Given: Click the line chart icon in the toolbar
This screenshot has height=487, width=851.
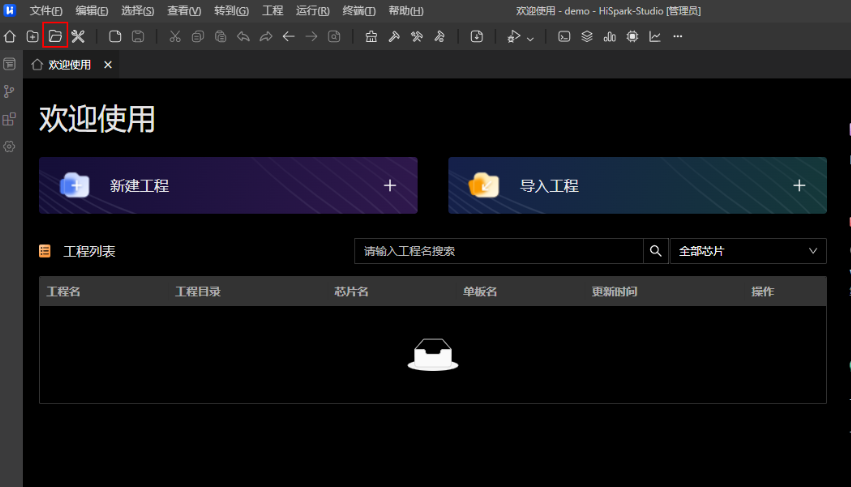Looking at the screenshot, I should pos(655,37).
